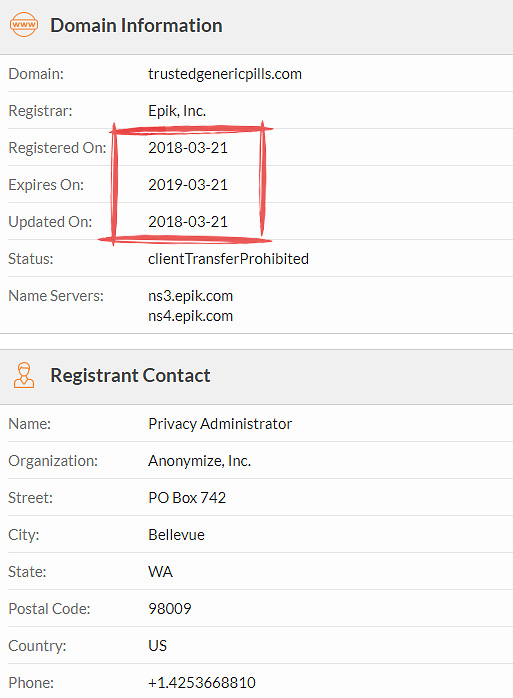
Task: Click the ns4.epik.com name server
Action: 191,316
